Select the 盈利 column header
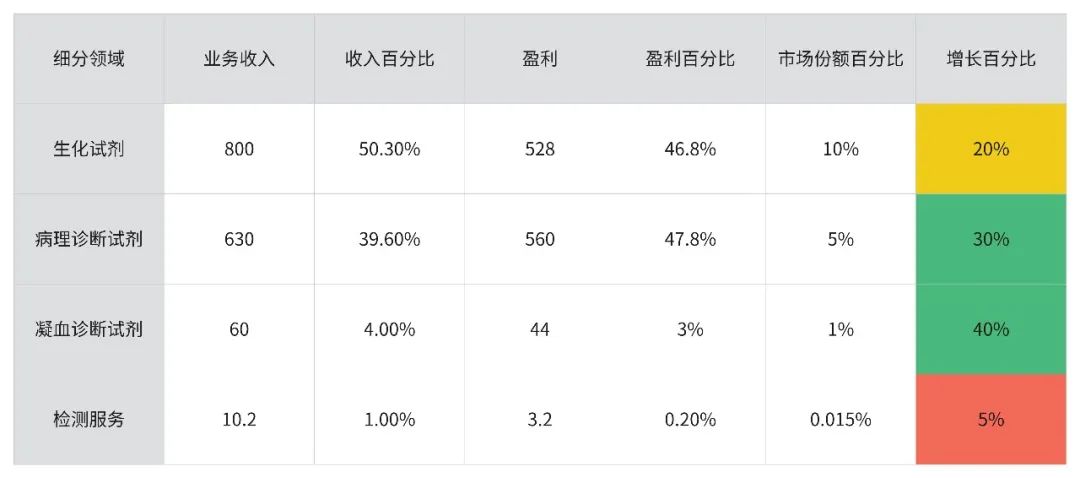 point(540,59)
